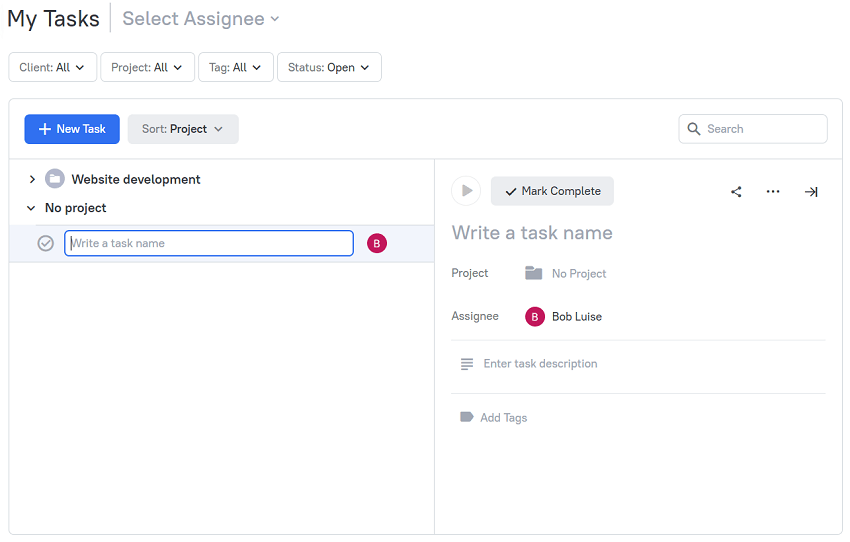Click the share task icon
Viewport: 850px width, 542px height.
(736, 192)
